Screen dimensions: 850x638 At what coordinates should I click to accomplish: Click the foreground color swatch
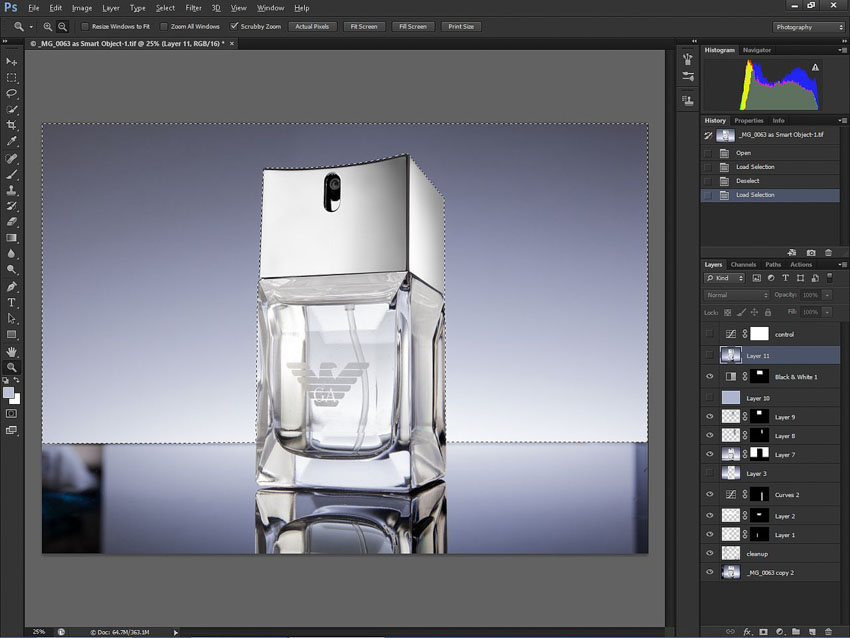pyautogui.click(x=9, y=393)
